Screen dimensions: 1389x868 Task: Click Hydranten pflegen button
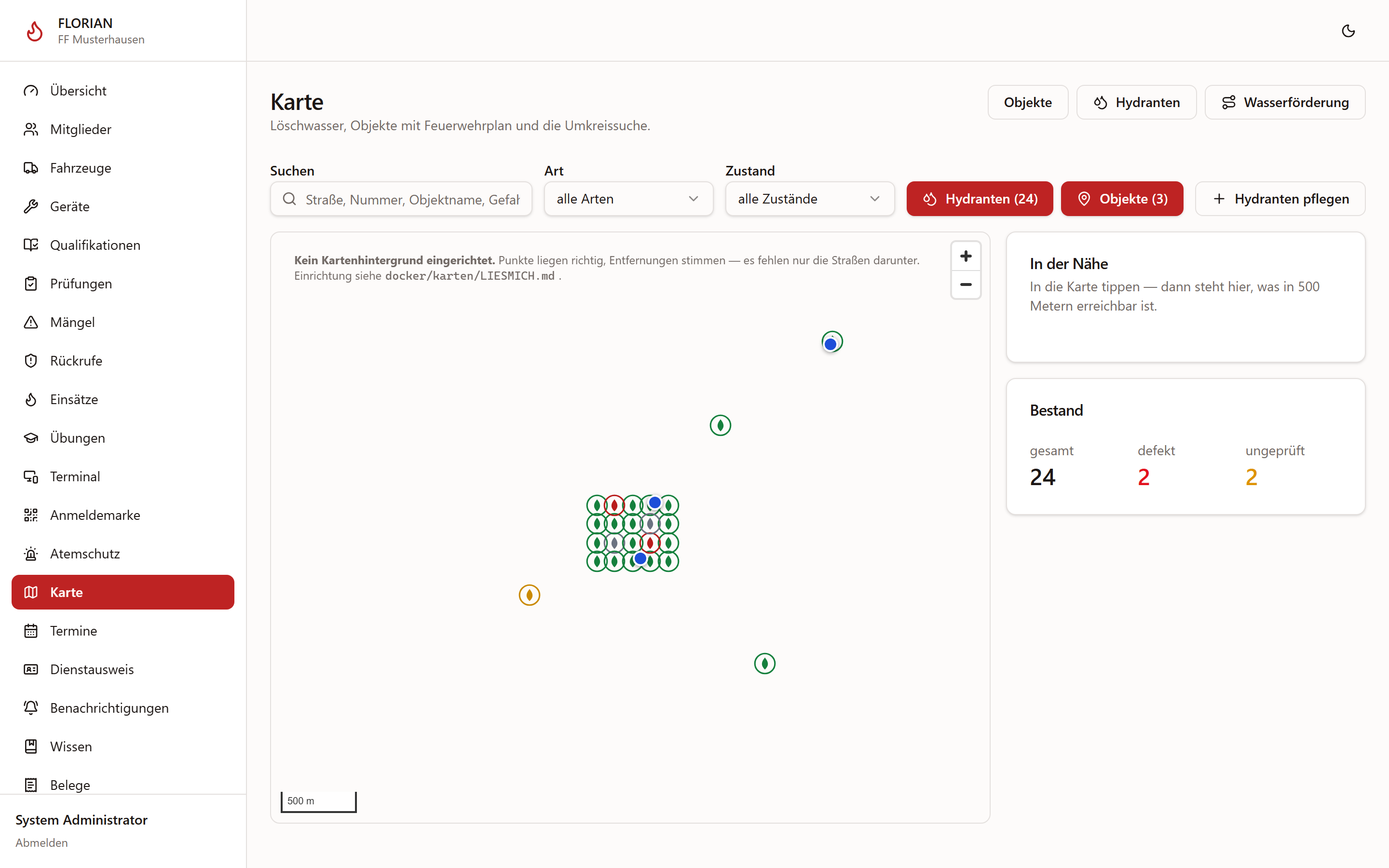point(1280,199)
